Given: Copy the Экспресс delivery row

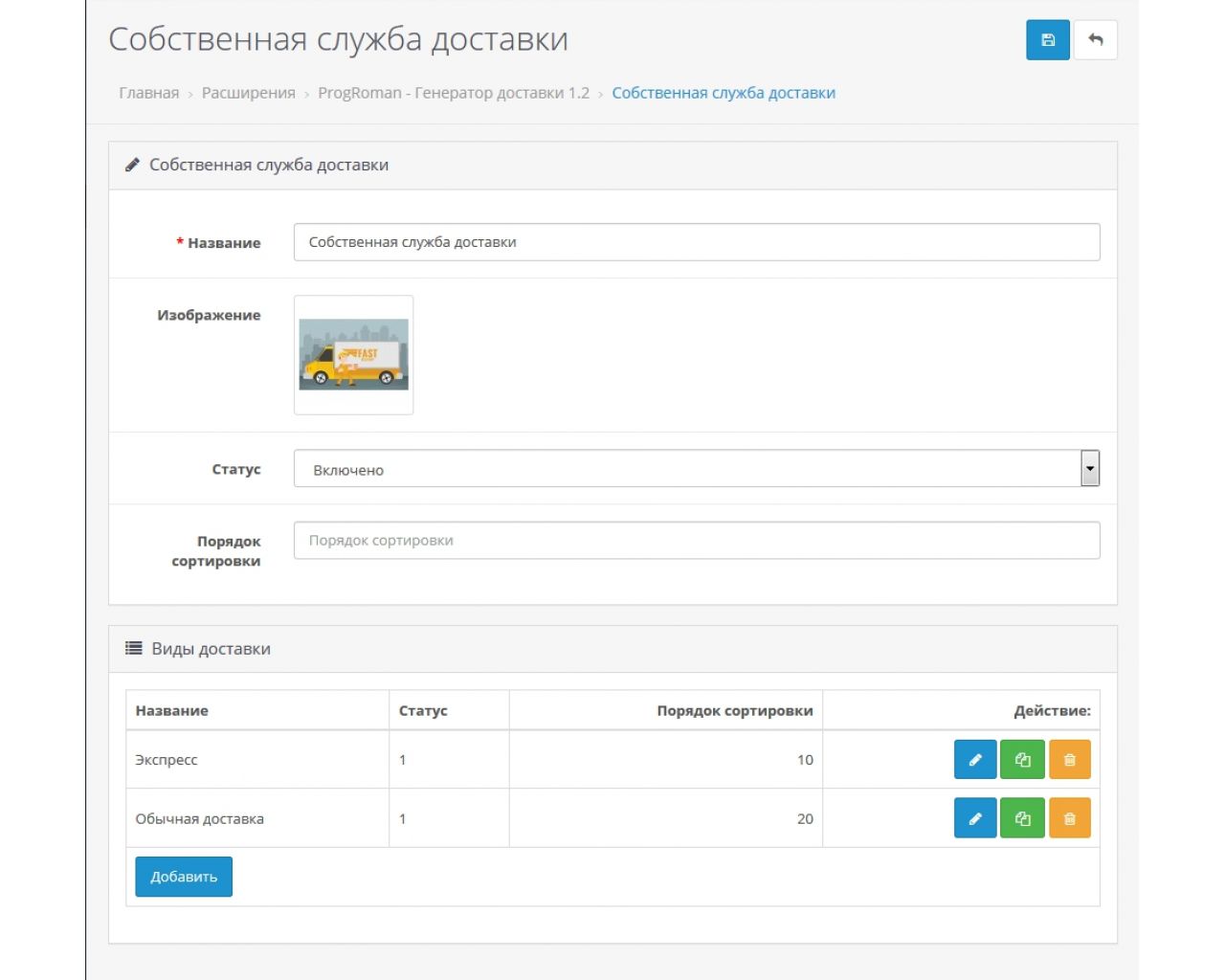Looking at the screenshot, I should 1022,760.
